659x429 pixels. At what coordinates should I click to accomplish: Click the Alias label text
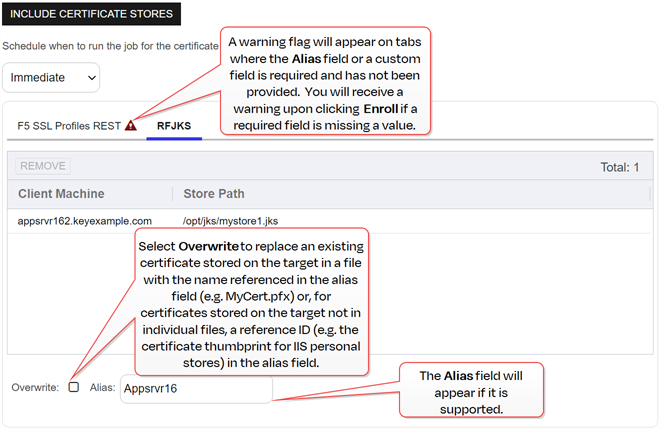pos(102,387)
